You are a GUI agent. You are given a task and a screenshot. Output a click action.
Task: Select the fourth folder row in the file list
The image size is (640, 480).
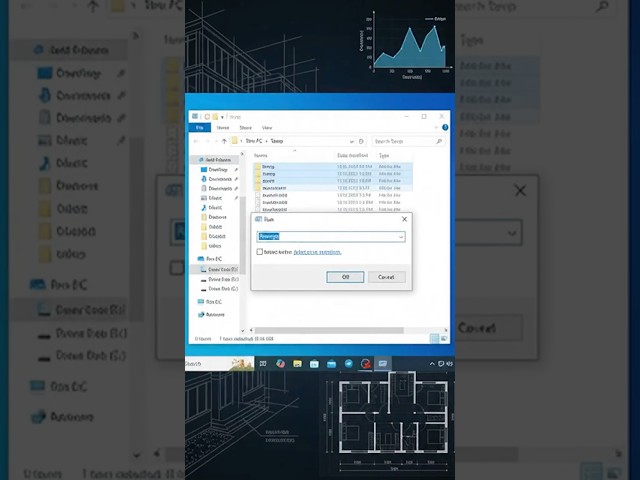point(333,188)
